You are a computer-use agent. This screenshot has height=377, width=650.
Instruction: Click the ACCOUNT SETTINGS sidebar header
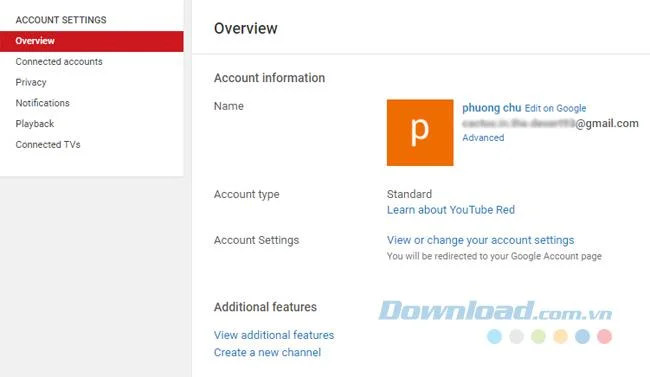click(x=61, y=20)
